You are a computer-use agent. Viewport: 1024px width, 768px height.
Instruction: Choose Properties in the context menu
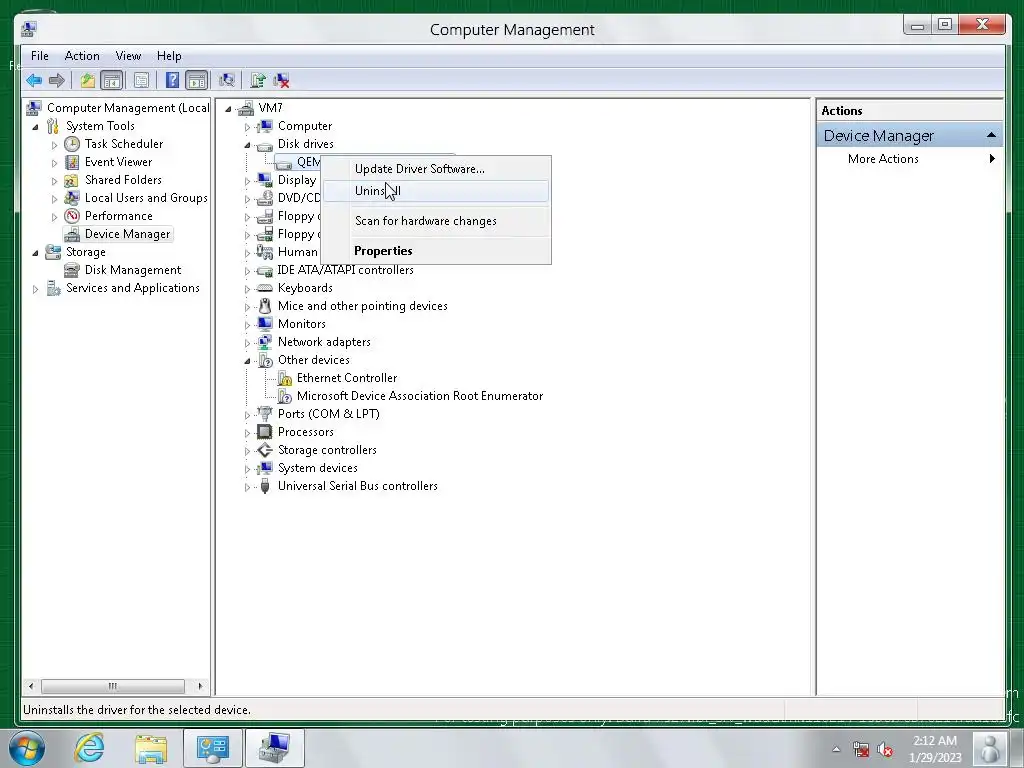[436, 251]
